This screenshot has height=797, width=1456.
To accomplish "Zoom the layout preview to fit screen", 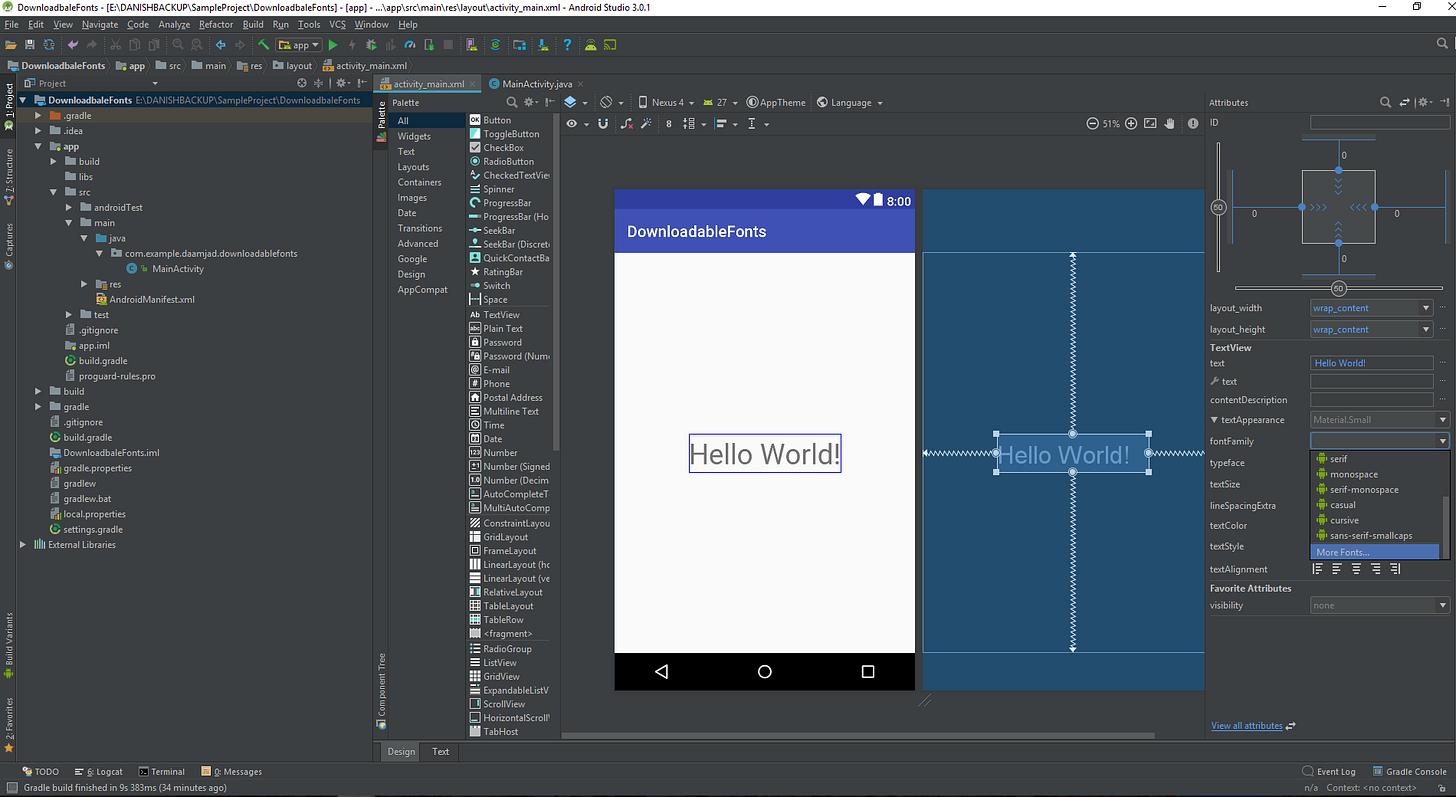I will [1150, 123].
